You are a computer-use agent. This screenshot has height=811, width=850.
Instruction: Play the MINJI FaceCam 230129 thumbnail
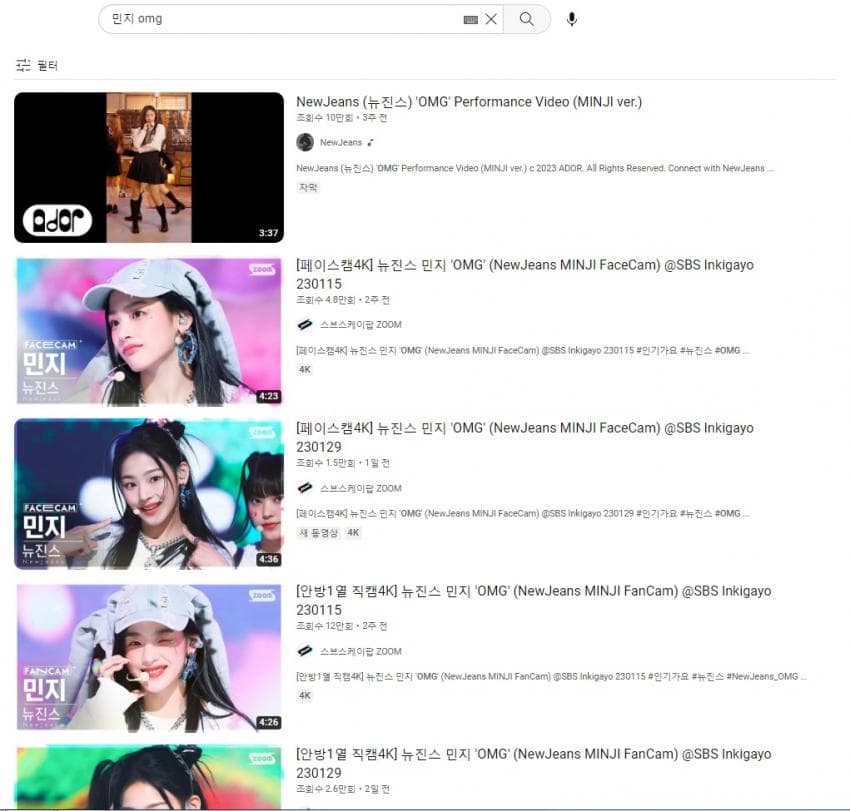click(149, 494)
